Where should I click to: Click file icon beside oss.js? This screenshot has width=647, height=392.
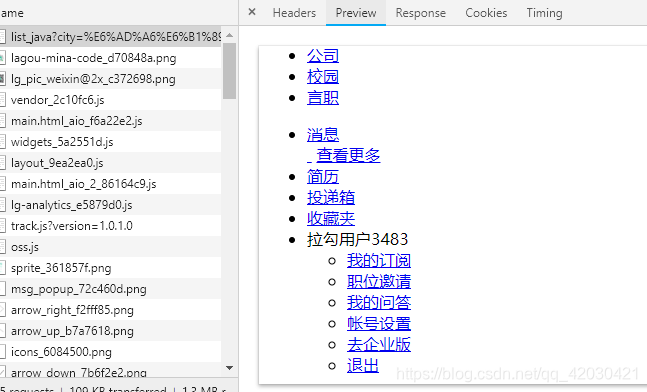pos(2,247)
